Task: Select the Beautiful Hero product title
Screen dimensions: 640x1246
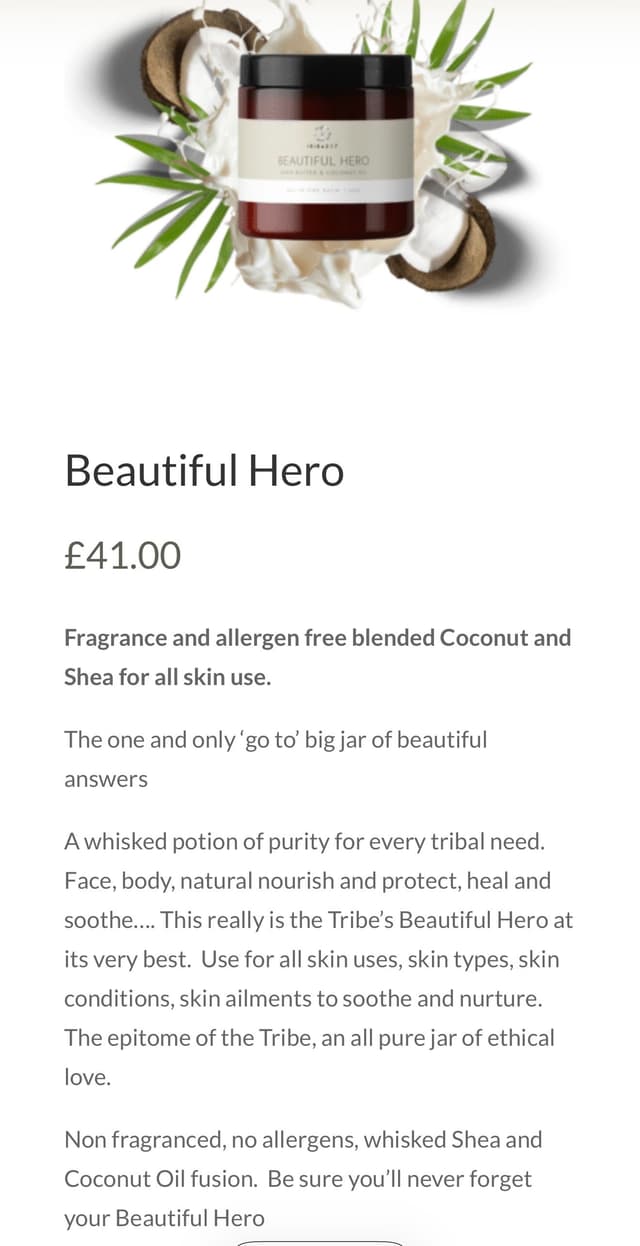Action: (x=204, y=470)
